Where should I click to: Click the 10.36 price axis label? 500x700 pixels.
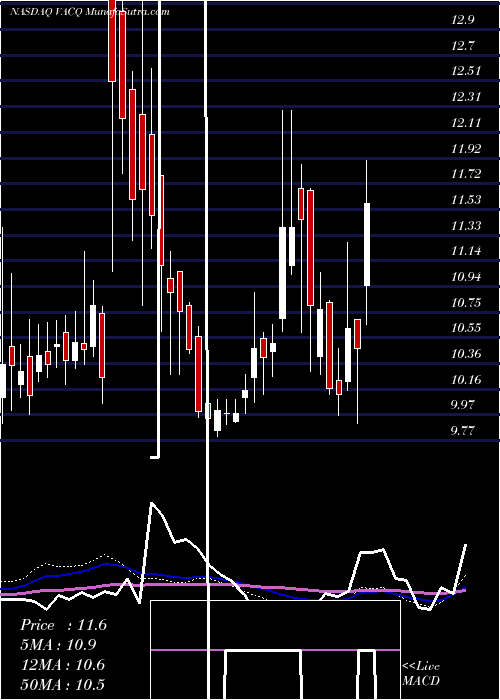tap(466, 354)
